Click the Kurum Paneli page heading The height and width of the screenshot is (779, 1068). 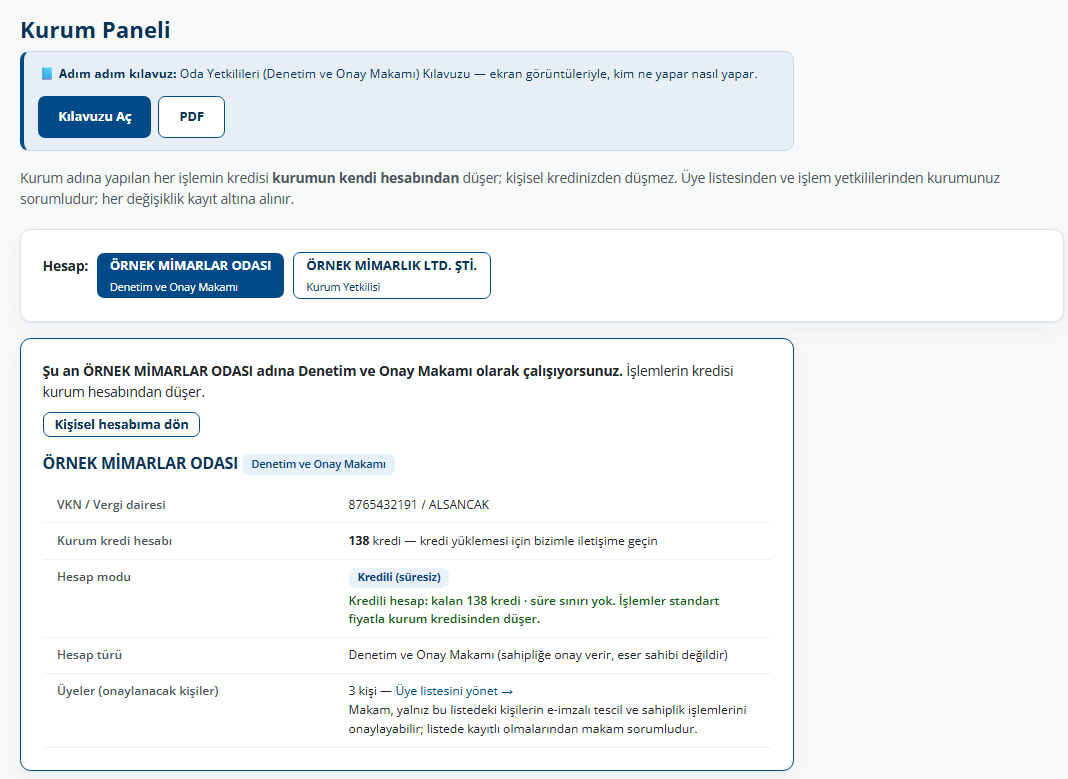[x=95, y=30]
